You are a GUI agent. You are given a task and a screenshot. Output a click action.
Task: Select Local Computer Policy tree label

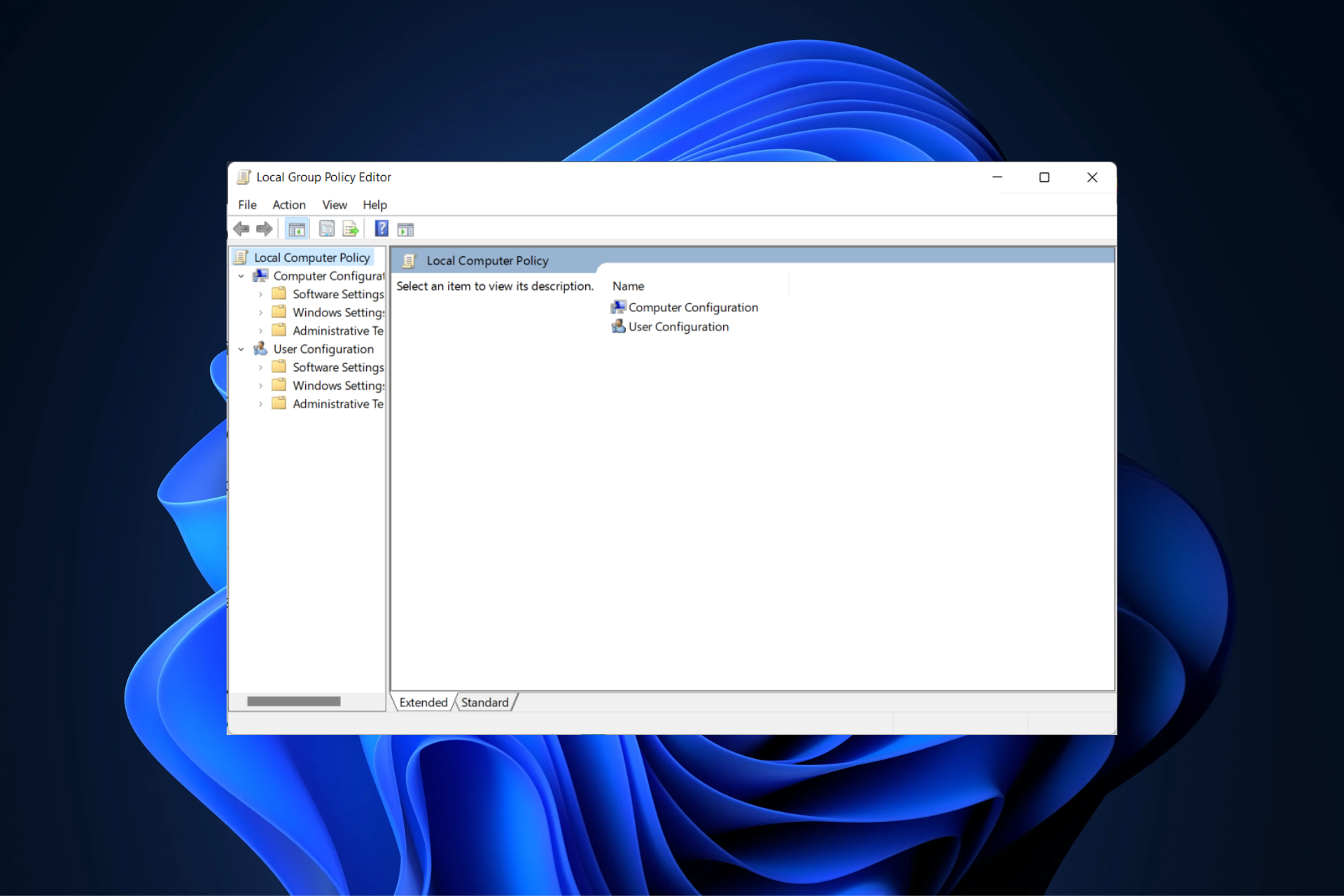click(x=312, y=258)
